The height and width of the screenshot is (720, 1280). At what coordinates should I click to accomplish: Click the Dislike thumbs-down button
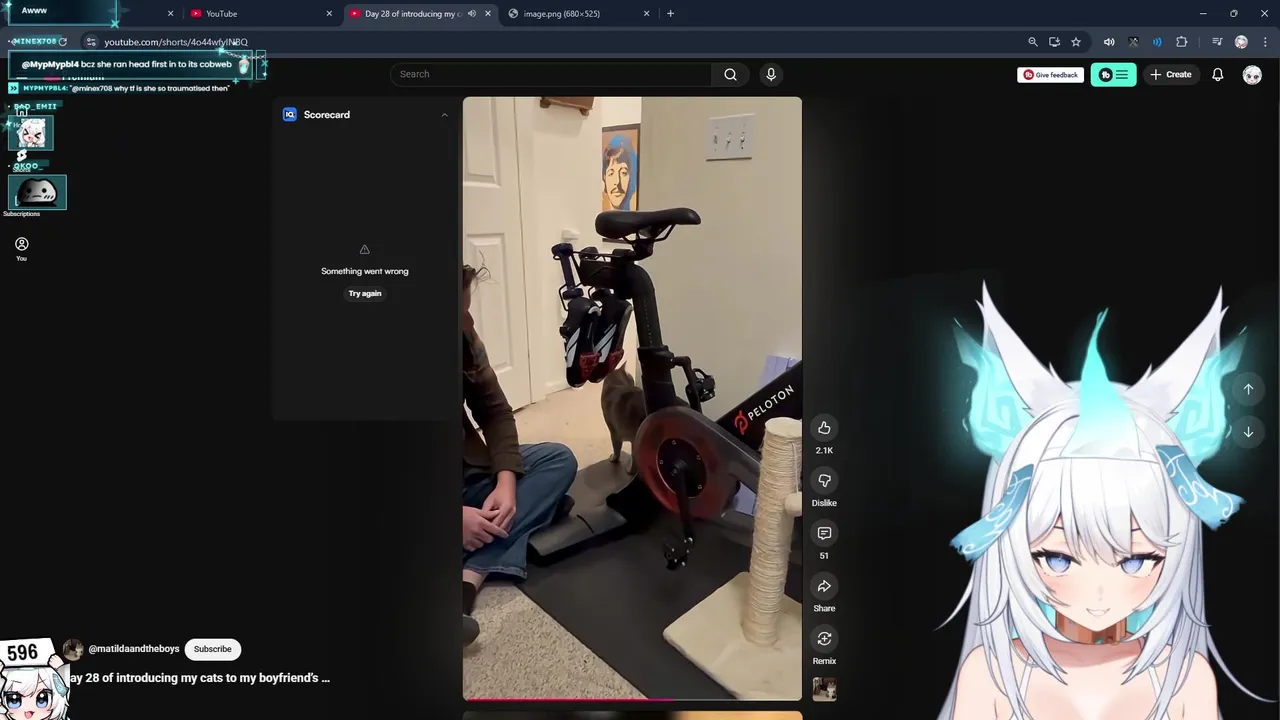point(824,481)
